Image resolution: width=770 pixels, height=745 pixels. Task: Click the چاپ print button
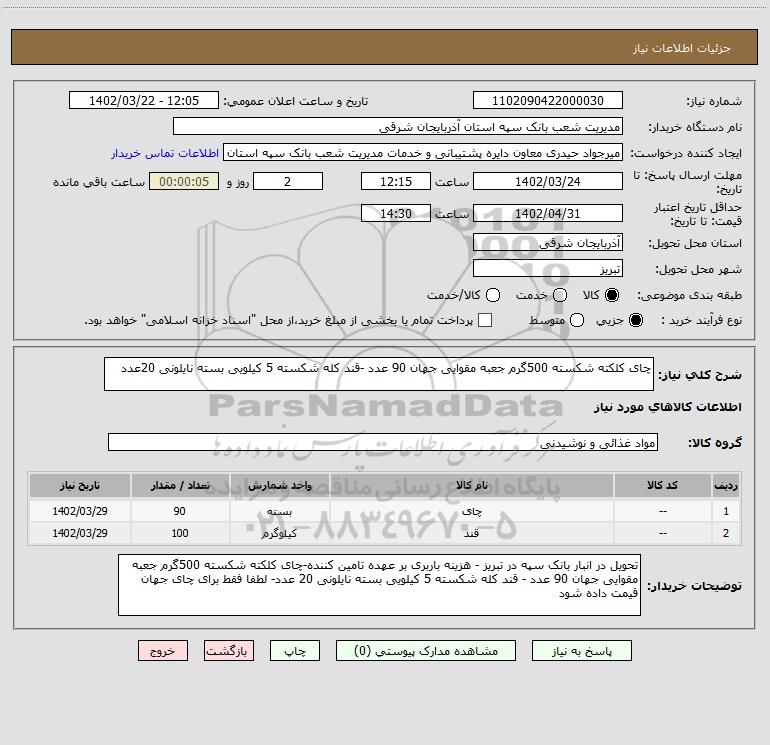pos(295,651)
